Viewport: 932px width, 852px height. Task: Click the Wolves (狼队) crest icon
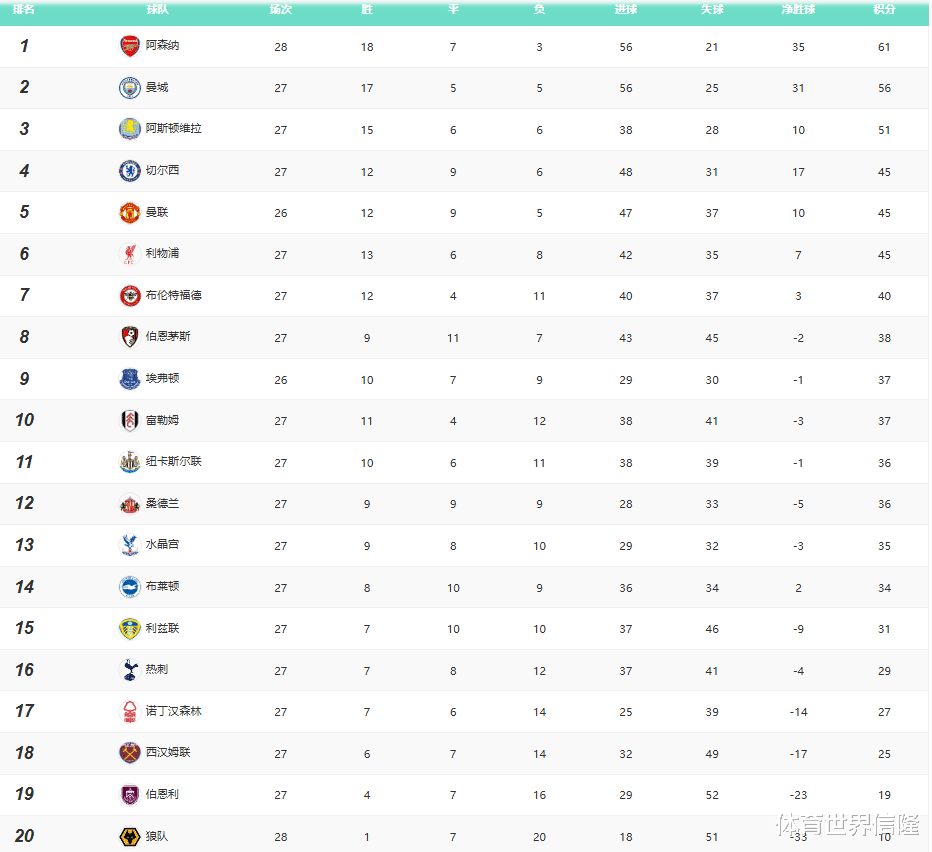pyautogui.click(x=130, y=836)
